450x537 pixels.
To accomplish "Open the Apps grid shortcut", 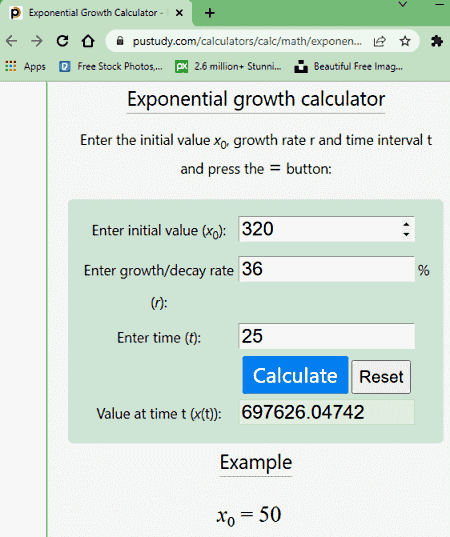I will click(25, 66).
